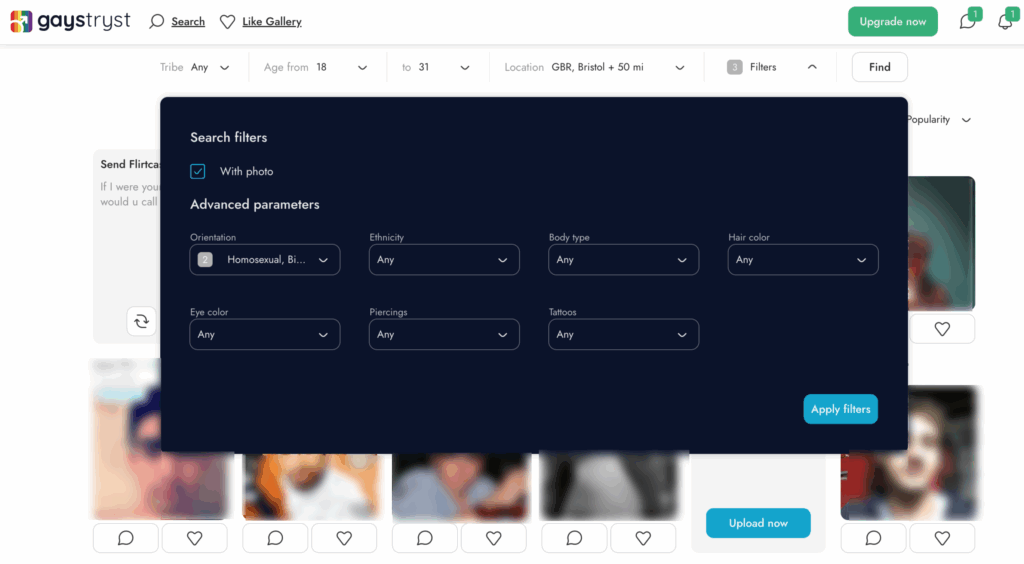The image size is (1024, 564).
Task: Open the Like Gallery page
Action: pos(271,22)
